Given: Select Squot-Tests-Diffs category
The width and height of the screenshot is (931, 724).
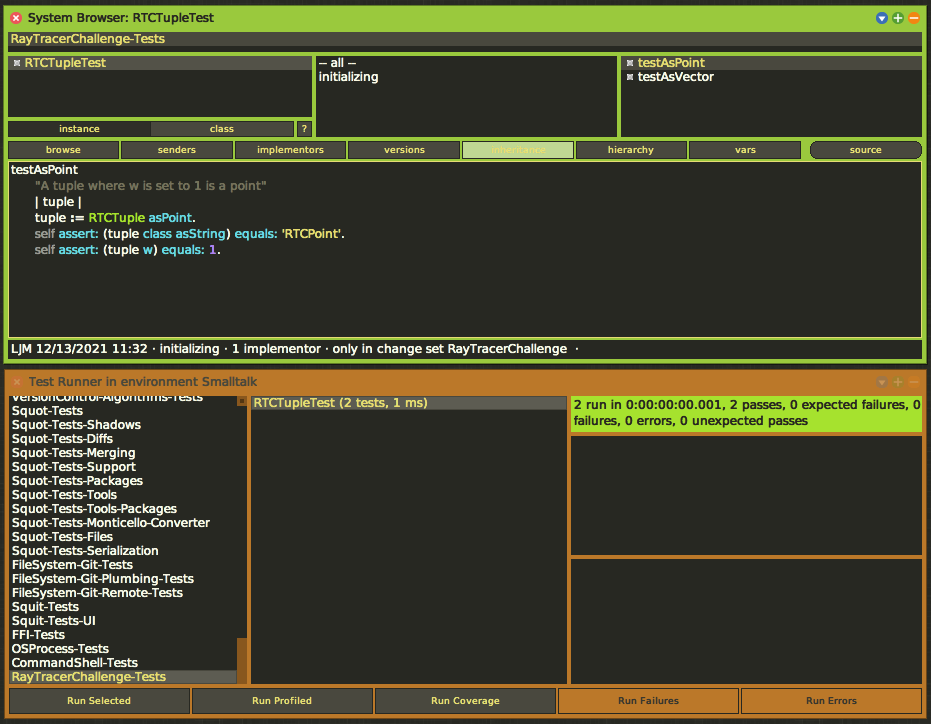Looking at the screenshot, I should point(123,439).
